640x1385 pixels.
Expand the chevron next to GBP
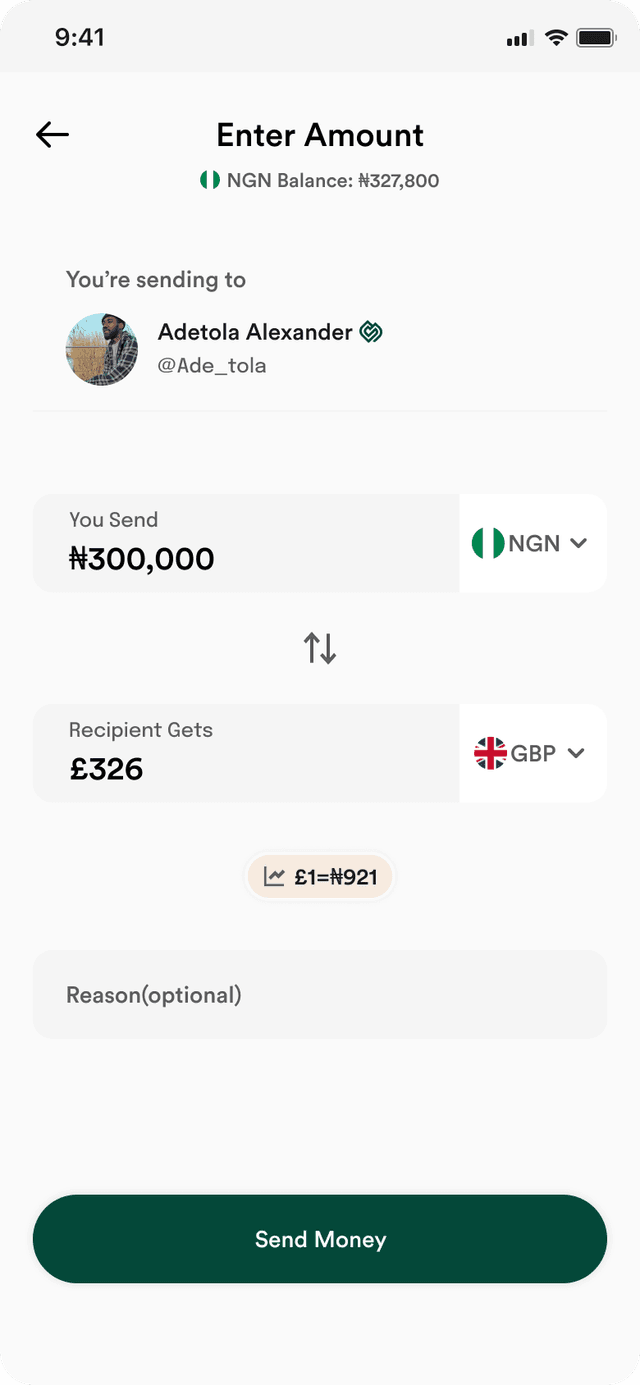point(576,753)
